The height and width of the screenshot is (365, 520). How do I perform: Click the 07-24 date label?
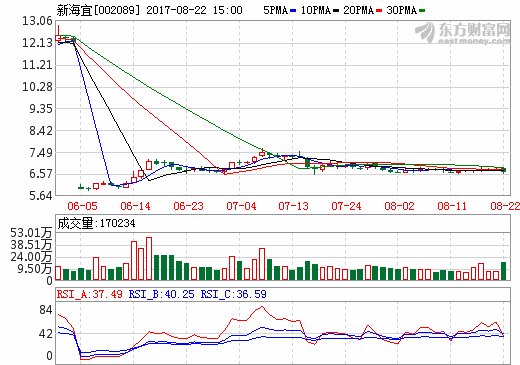tap(346, 206)
